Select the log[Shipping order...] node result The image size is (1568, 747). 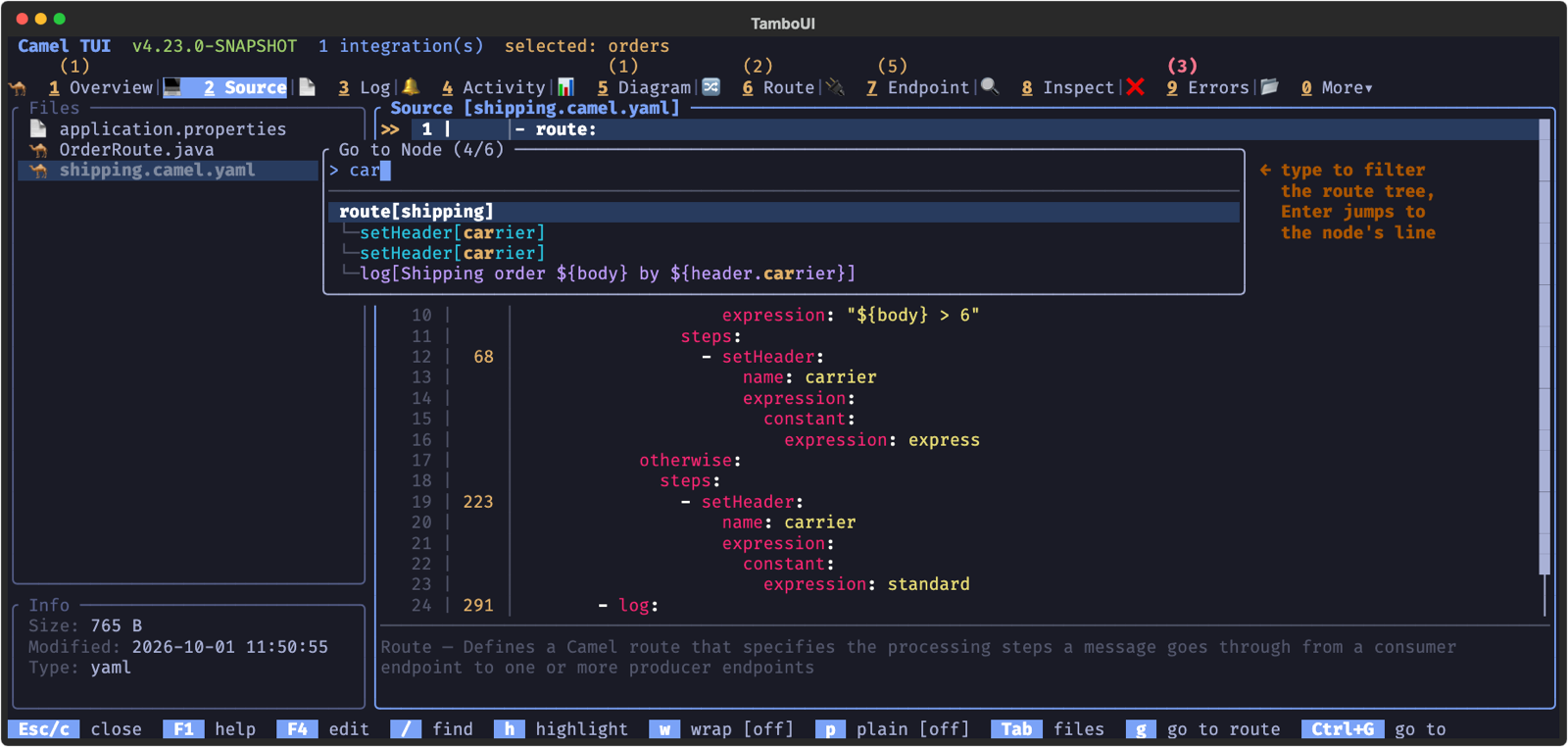click(x=608, y=274)
